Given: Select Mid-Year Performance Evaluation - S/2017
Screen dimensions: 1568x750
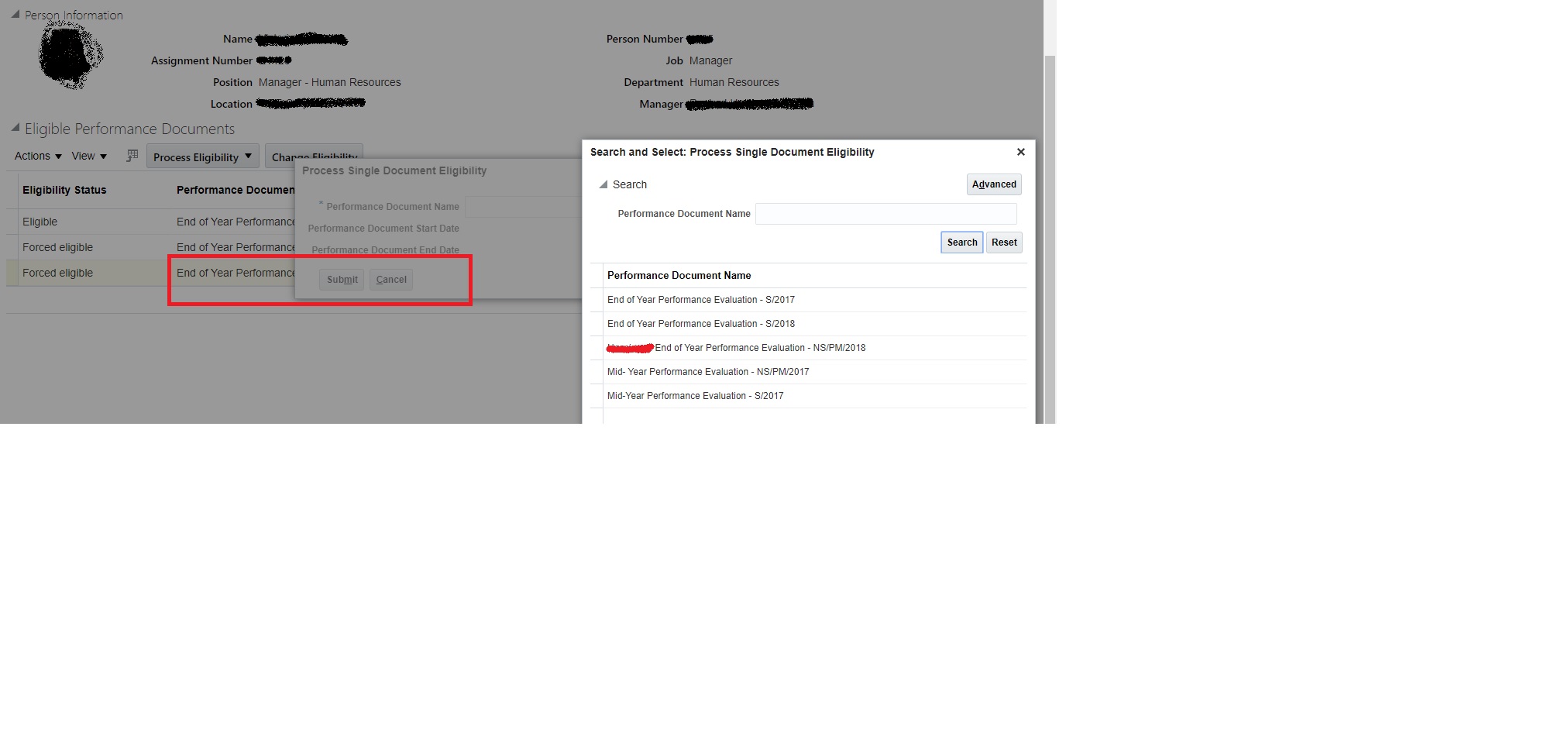Looking at the screenshot, I should pyautogui.click(x=695, y=395).
